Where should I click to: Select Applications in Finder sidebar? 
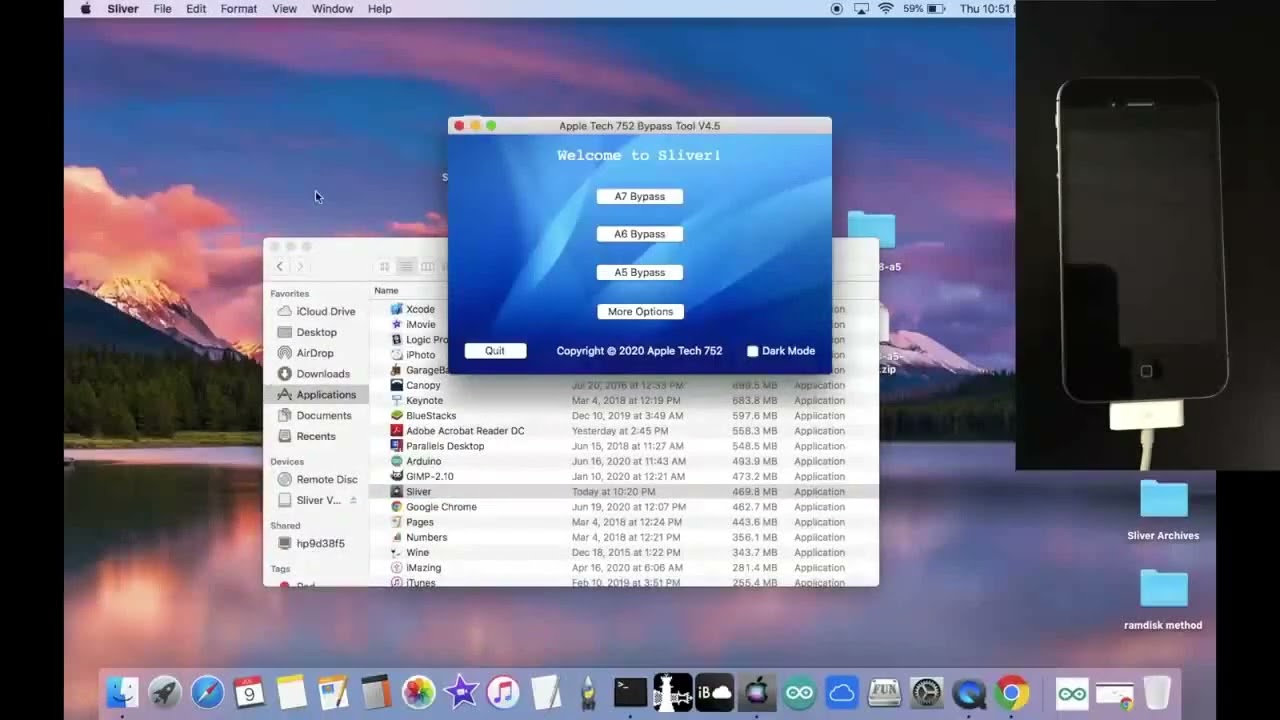(316, 395)
